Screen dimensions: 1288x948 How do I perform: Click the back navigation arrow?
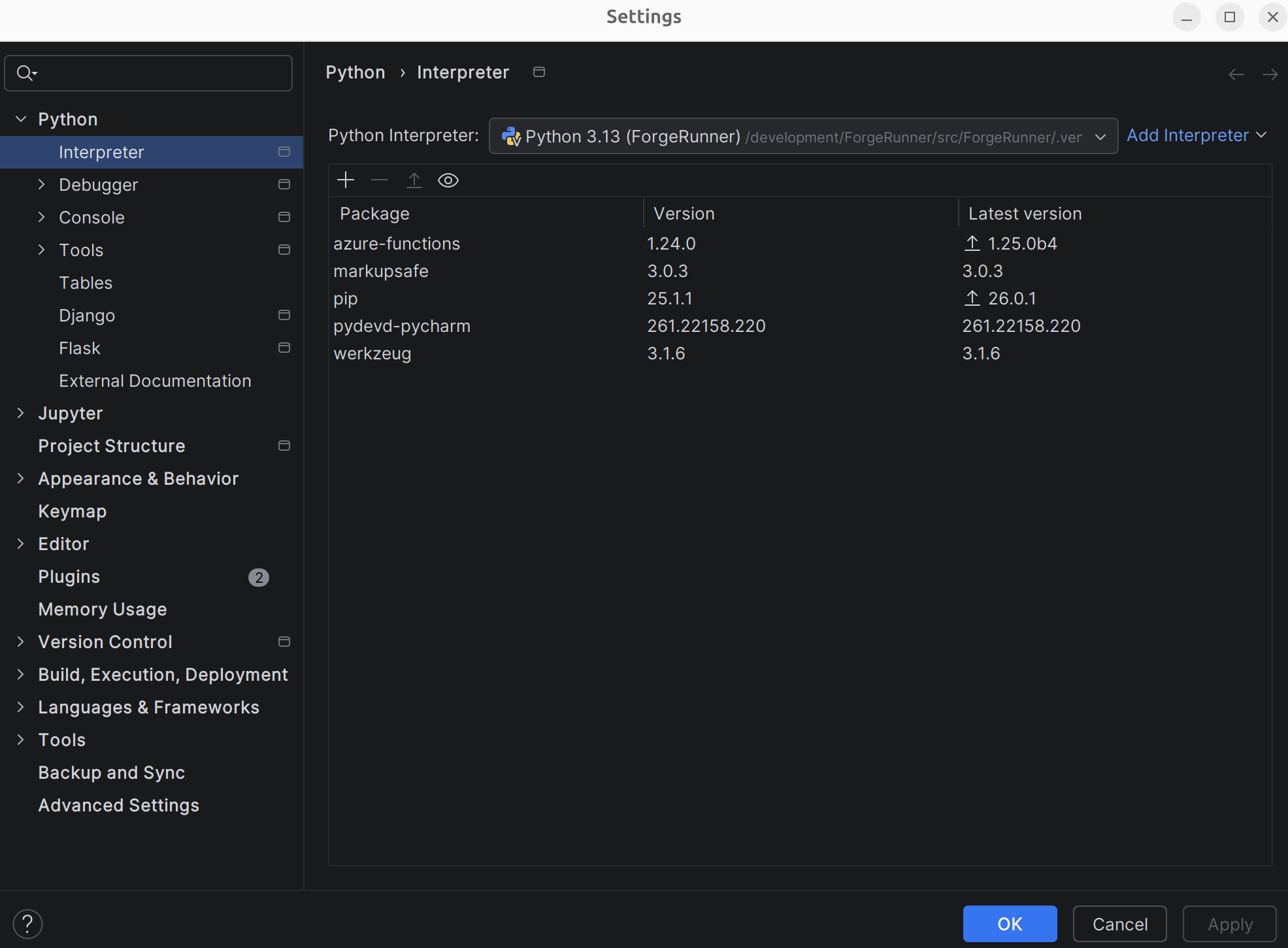click(1236, 74)
